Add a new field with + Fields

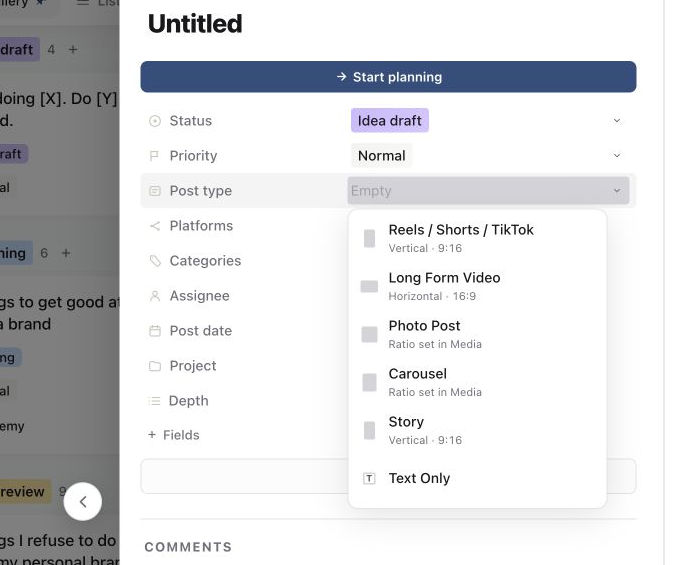coord(174,435)
